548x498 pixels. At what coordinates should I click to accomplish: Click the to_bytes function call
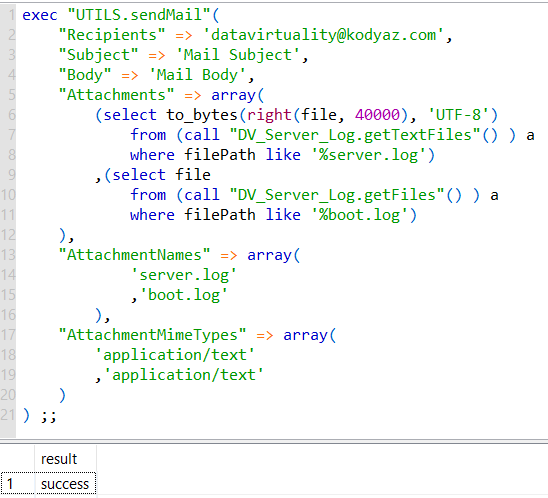[x=202, y=115]
